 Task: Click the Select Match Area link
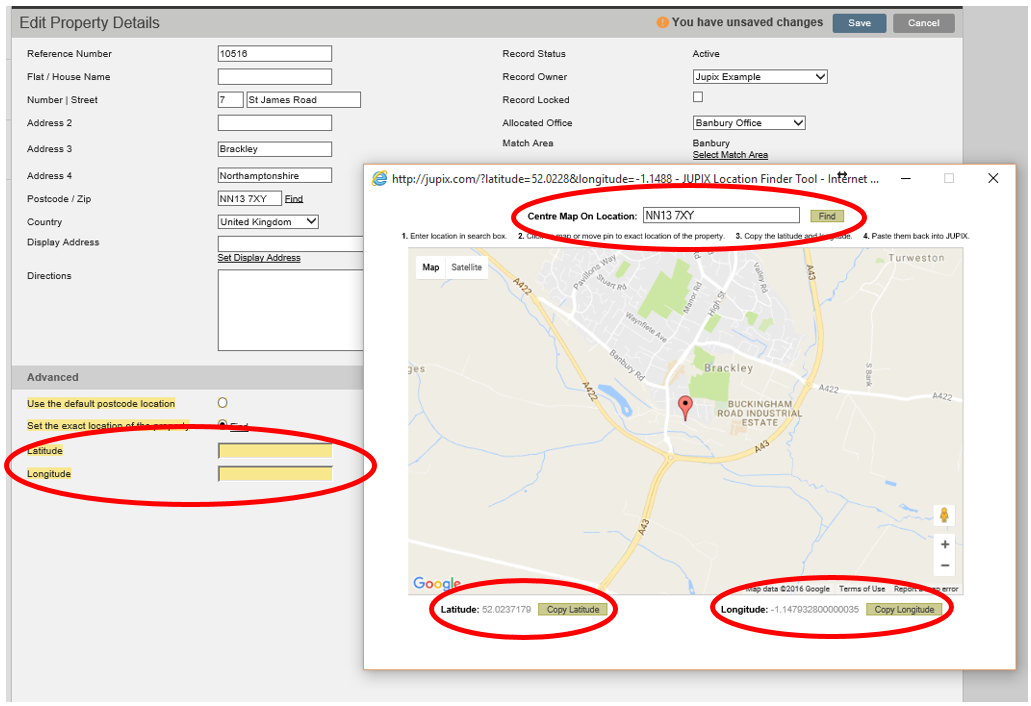pyautogui.click(x=730, y=155)
